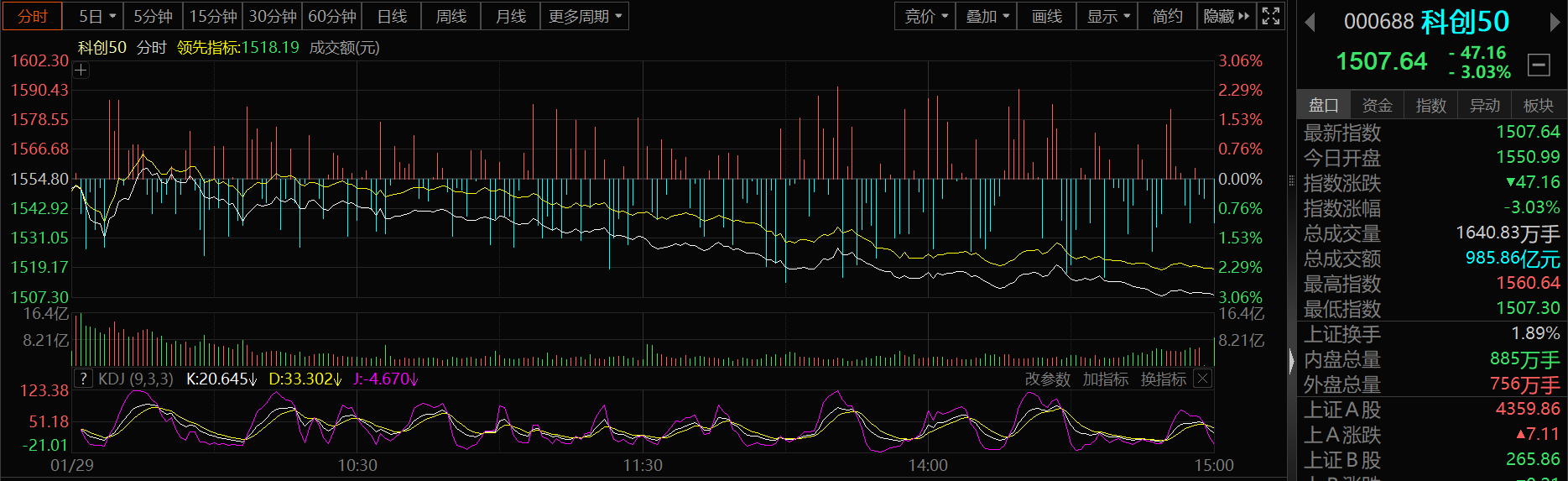Select the 日线 daily chart tab
1568x481 pixels.
pyautogui.click(x=392, y=16)
